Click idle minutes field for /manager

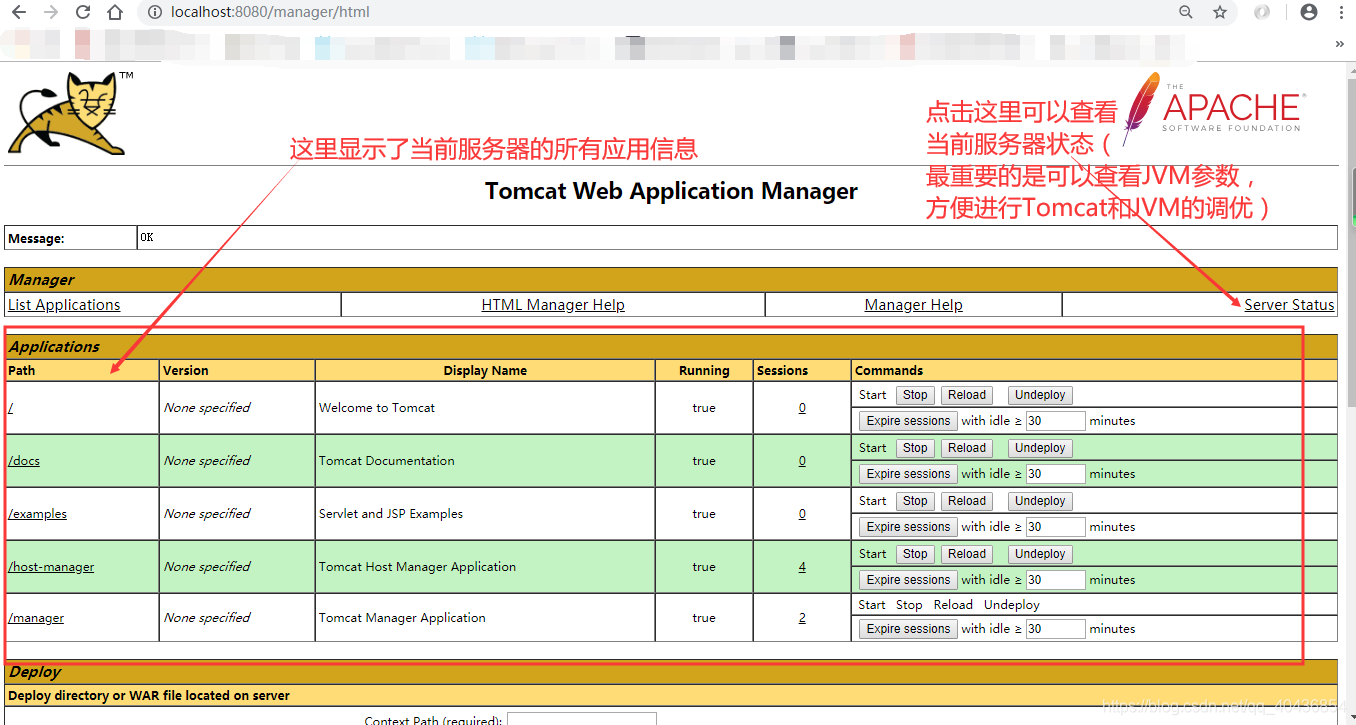point(1055,629)
